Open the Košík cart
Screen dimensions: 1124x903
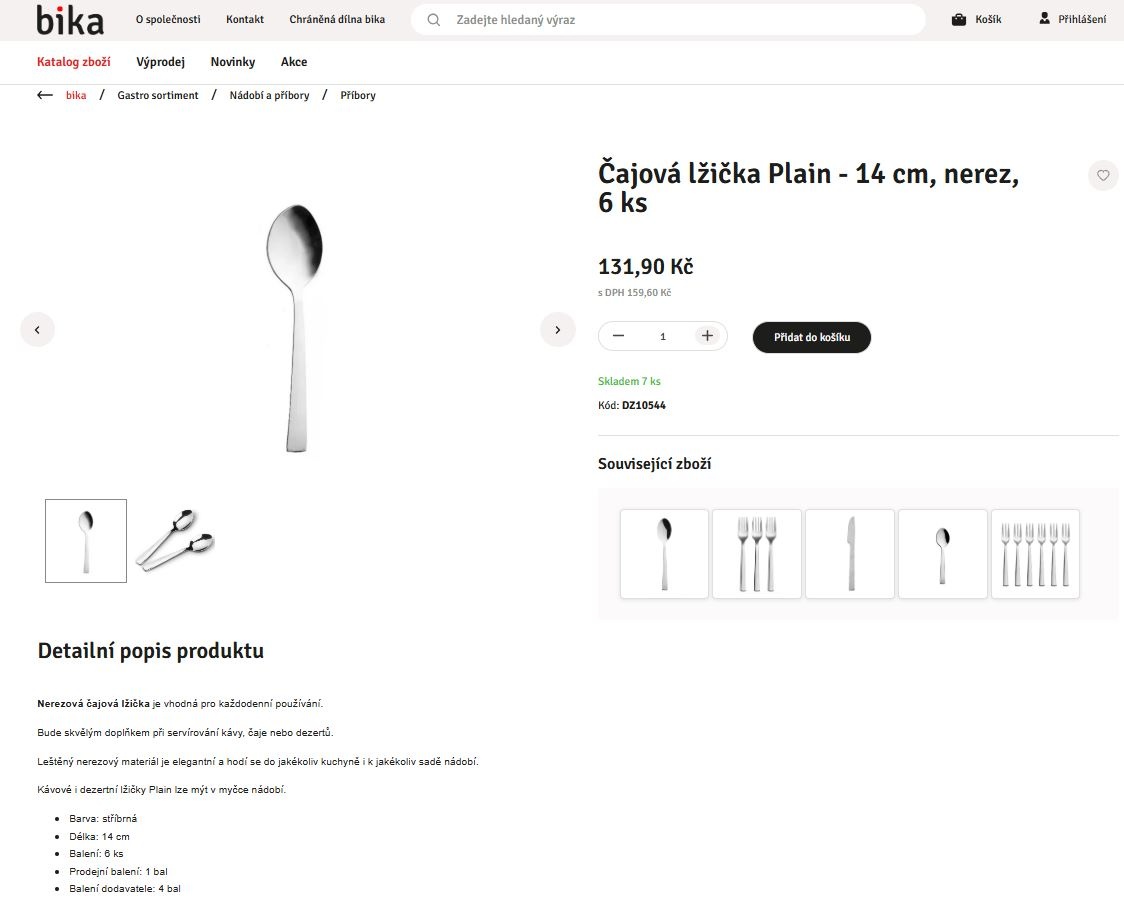coord(976,19)
